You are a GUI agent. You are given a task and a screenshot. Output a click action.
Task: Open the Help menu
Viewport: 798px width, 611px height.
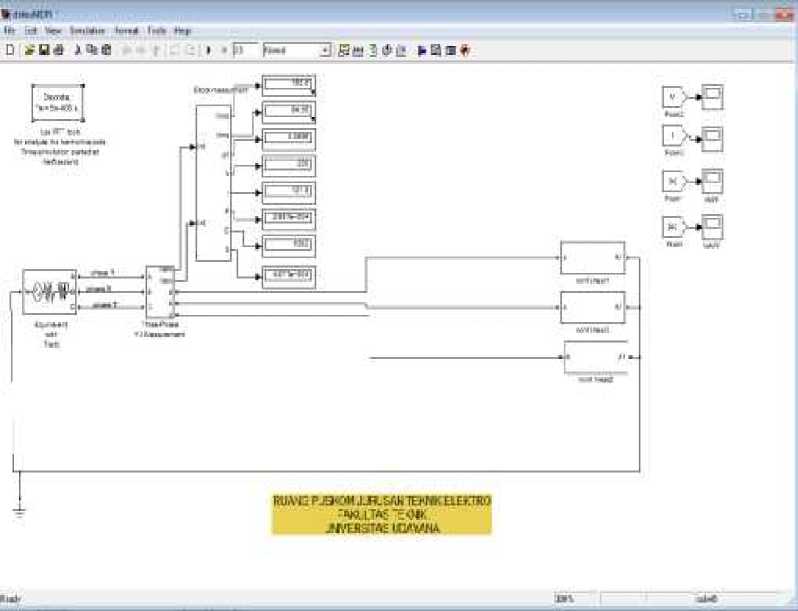[x=182, y=31]
